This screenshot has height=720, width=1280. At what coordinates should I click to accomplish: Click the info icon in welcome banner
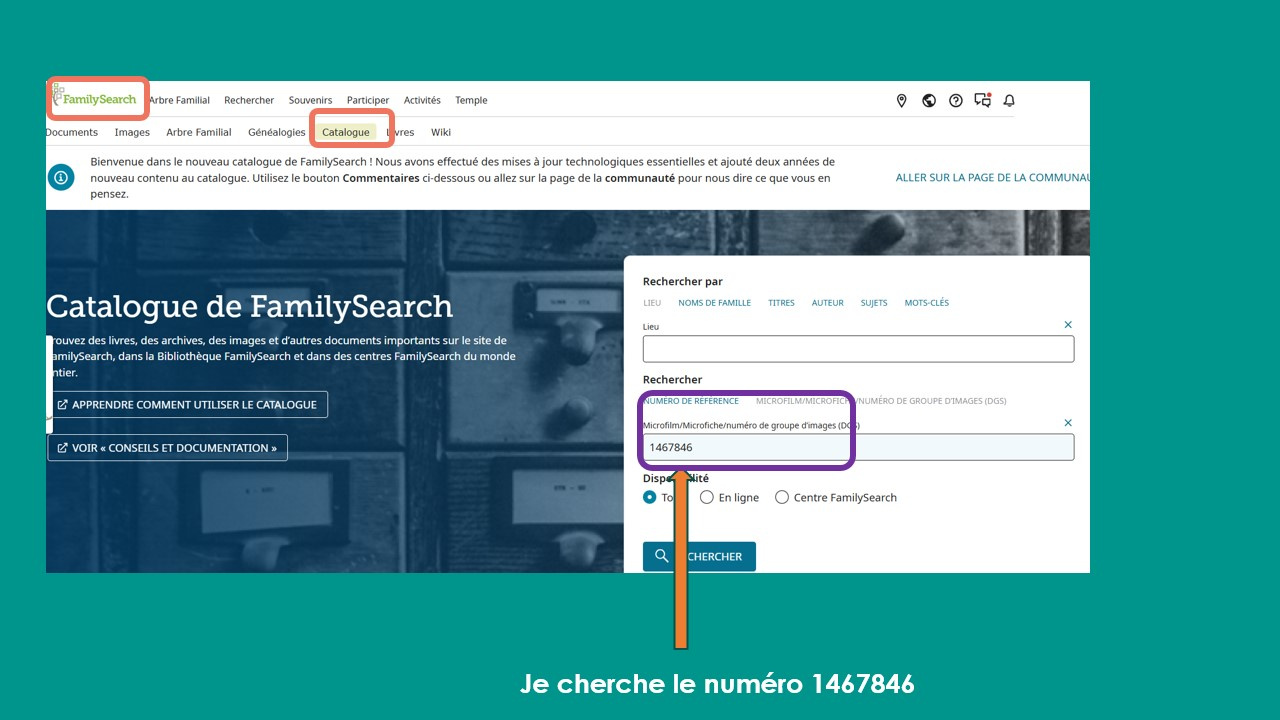click(61, 177)
